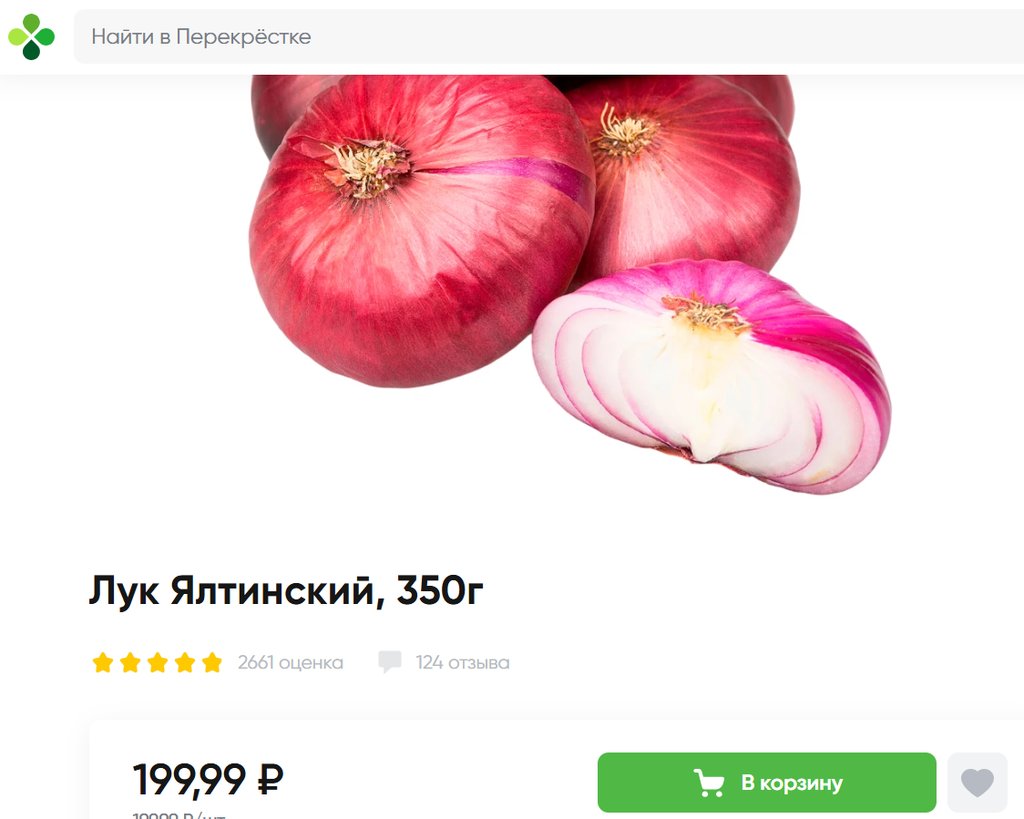Click the 199,99 ₽ price
The width and height of the screenshot is (1024, 819).
click(208, 779)
